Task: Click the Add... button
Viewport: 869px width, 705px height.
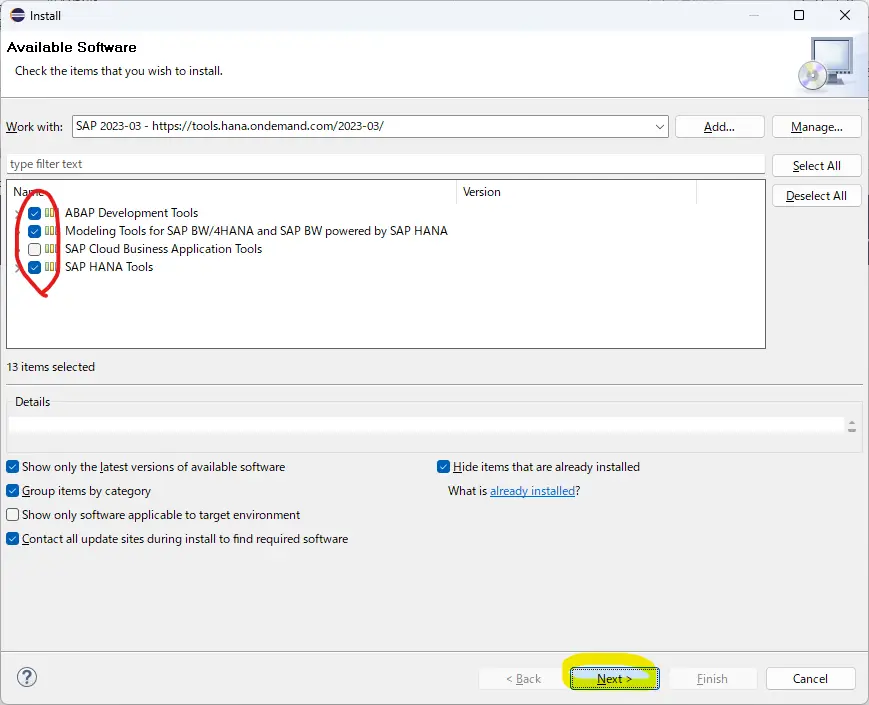Action: (x=719, y=127)
